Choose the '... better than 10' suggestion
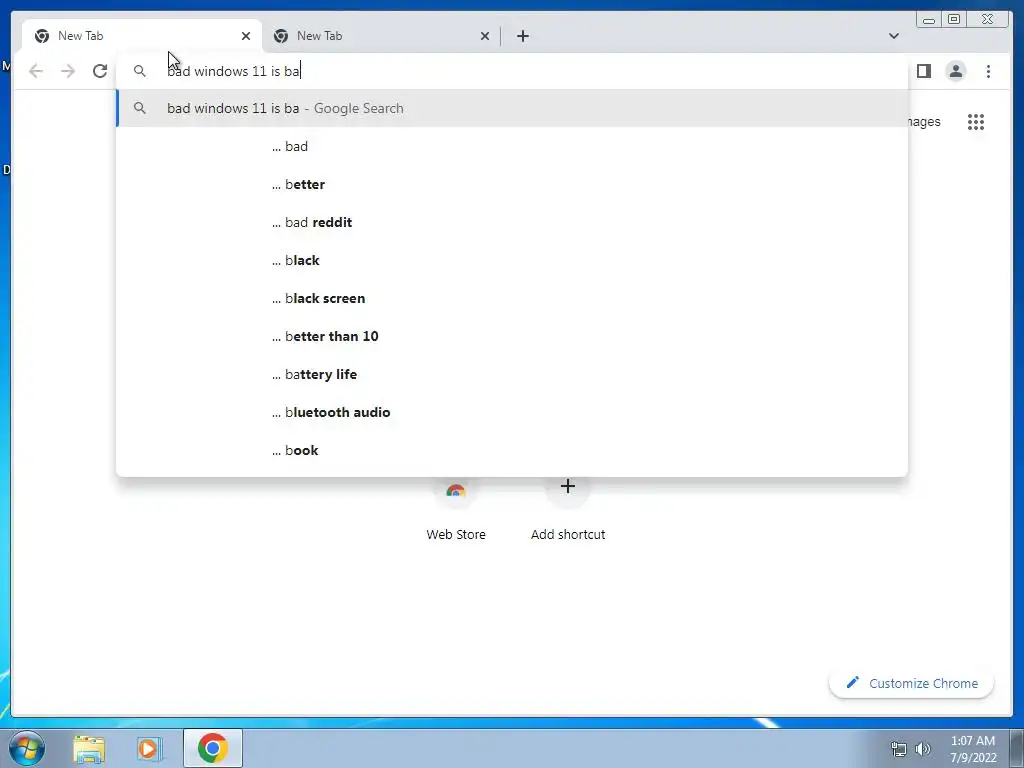 [512, 336]
